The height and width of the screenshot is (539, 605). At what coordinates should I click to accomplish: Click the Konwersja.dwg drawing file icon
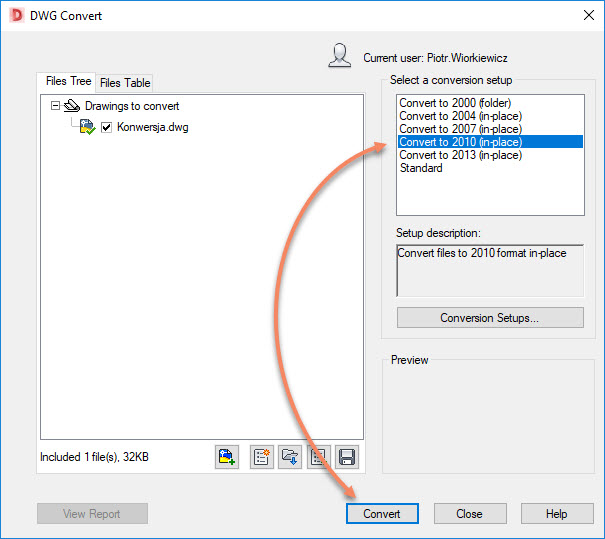coord(87,127)
